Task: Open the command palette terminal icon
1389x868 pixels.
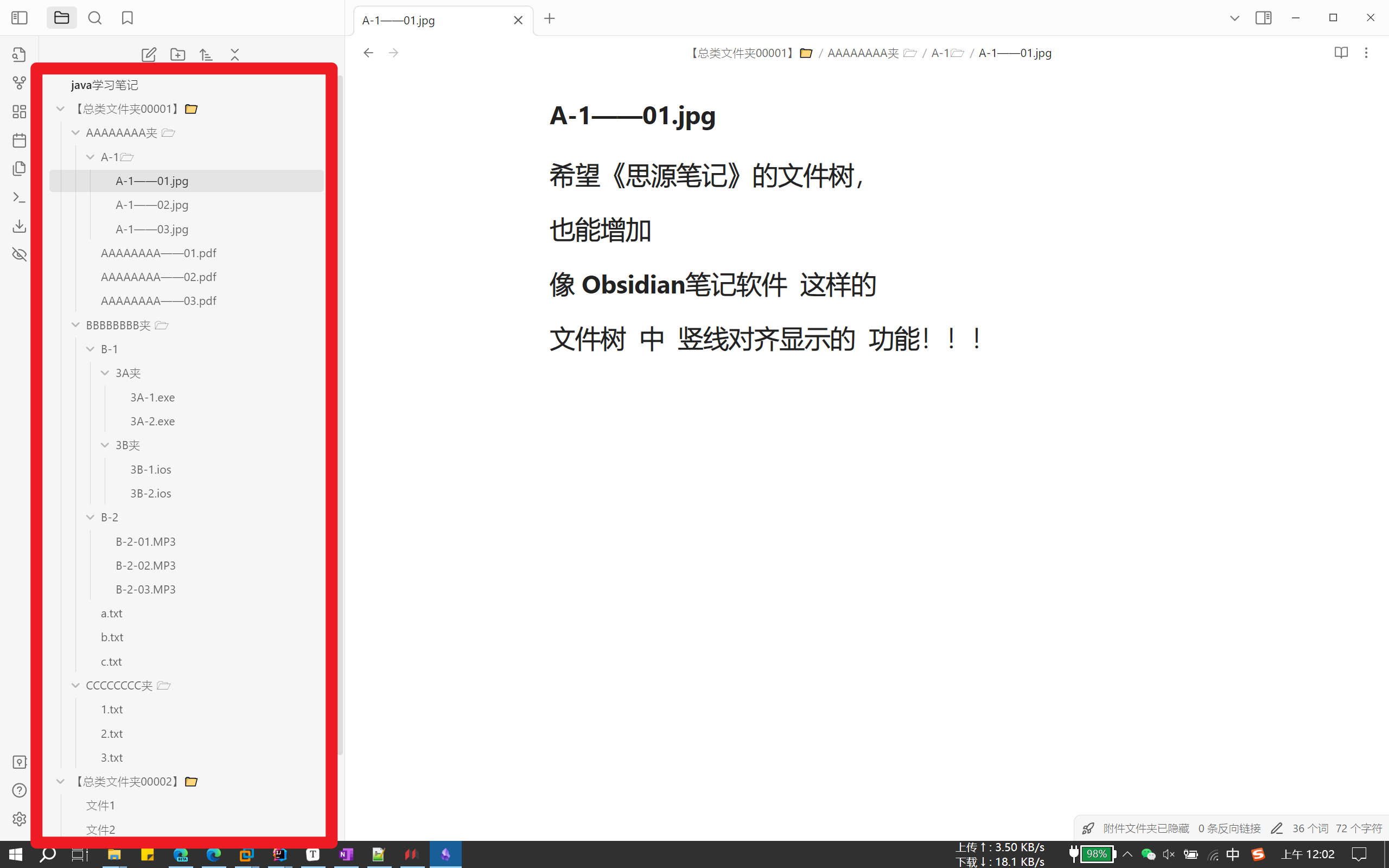Action: click(x=19, y=197)
